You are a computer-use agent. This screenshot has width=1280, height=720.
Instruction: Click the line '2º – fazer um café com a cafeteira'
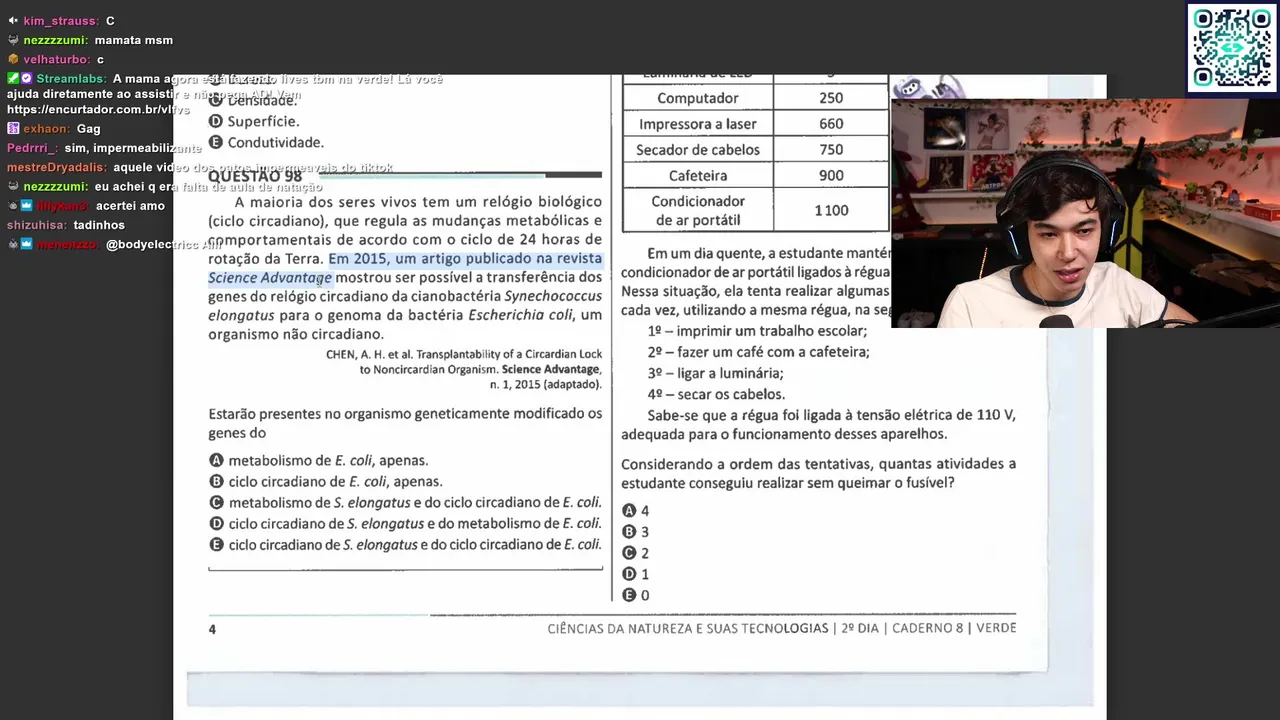click(758, 352)
